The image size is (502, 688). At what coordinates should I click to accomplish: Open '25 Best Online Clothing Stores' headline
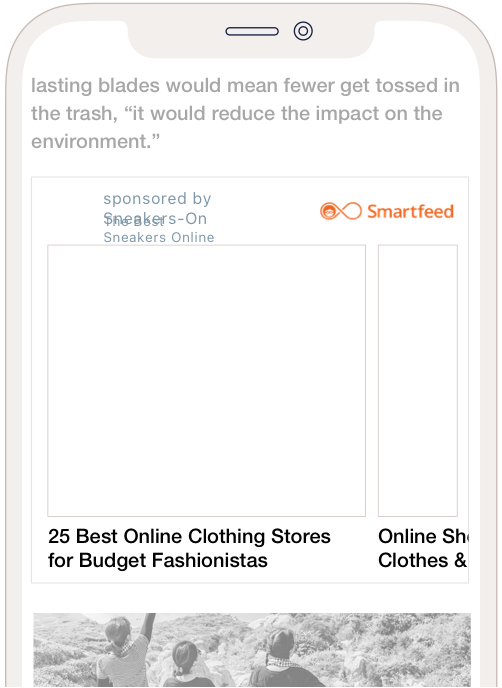tap(189, 536)
